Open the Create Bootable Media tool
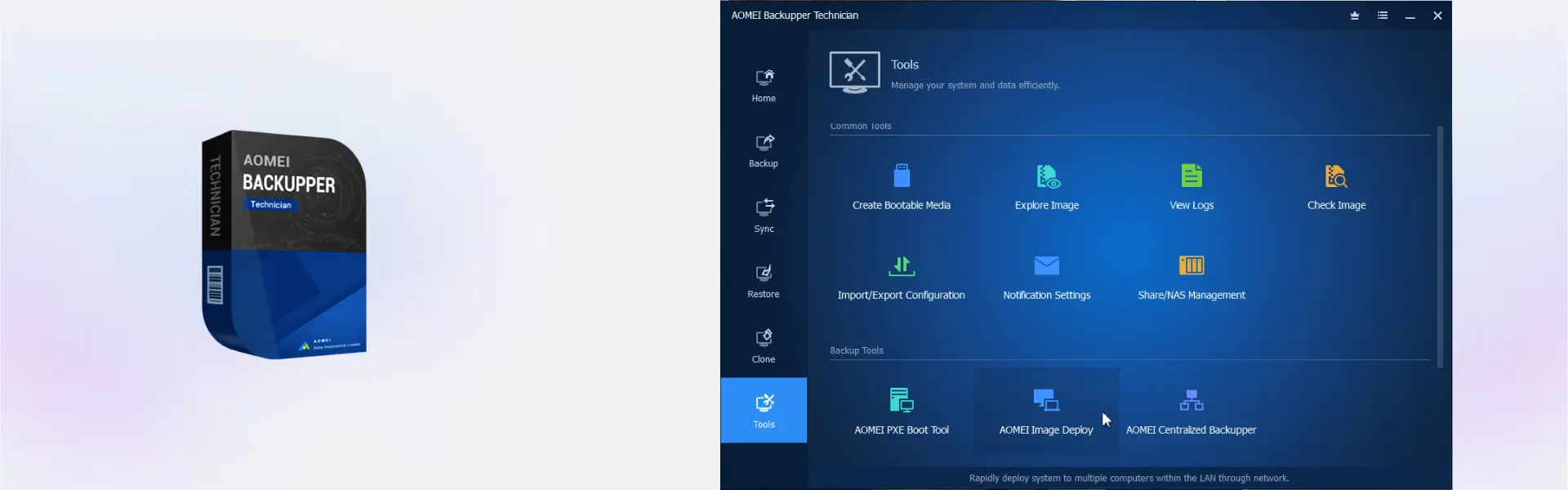1568x490 pixels. pos(902,187)
